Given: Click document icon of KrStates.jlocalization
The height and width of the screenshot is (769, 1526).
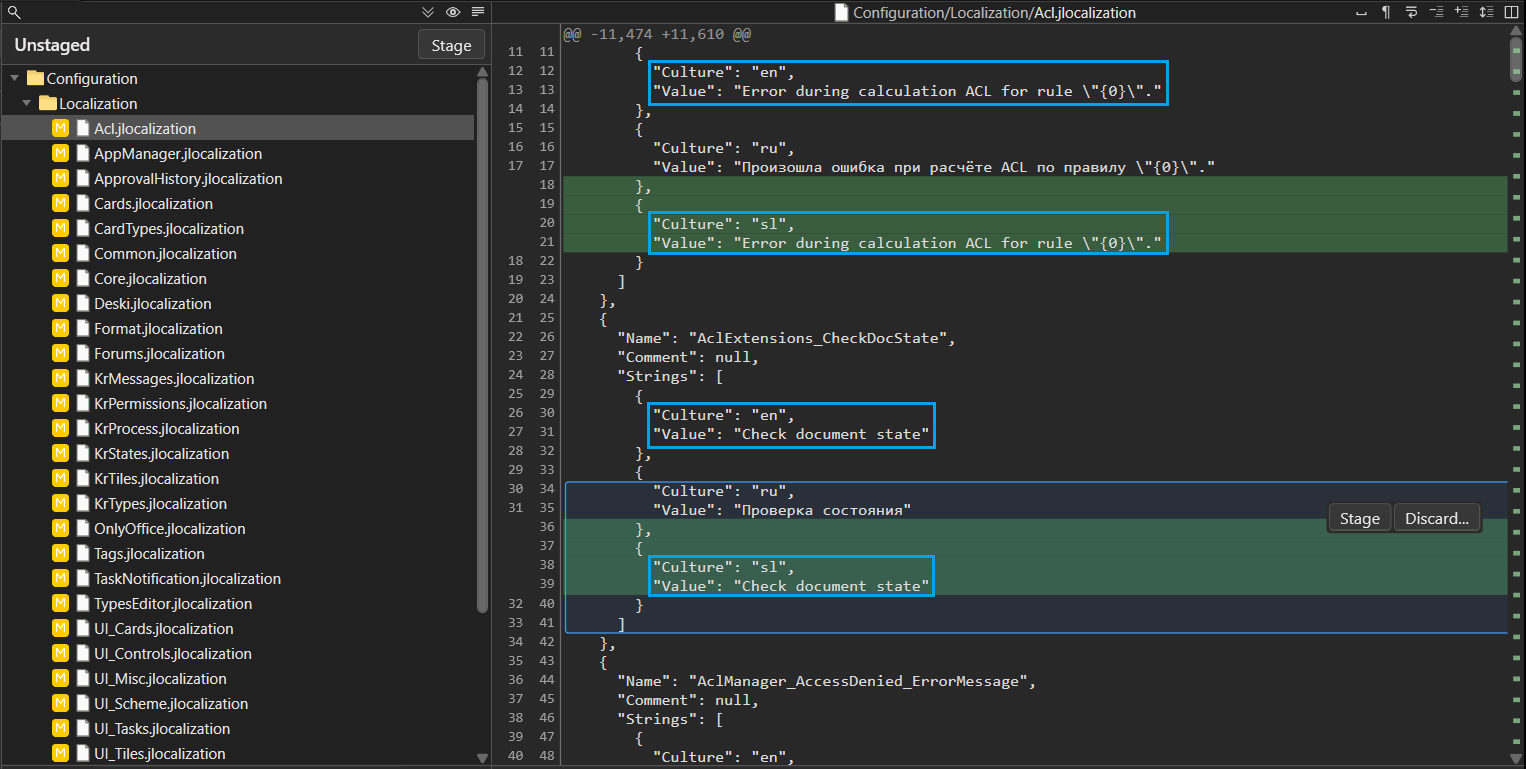Looking at the screenshot, I should pos(83,453).
